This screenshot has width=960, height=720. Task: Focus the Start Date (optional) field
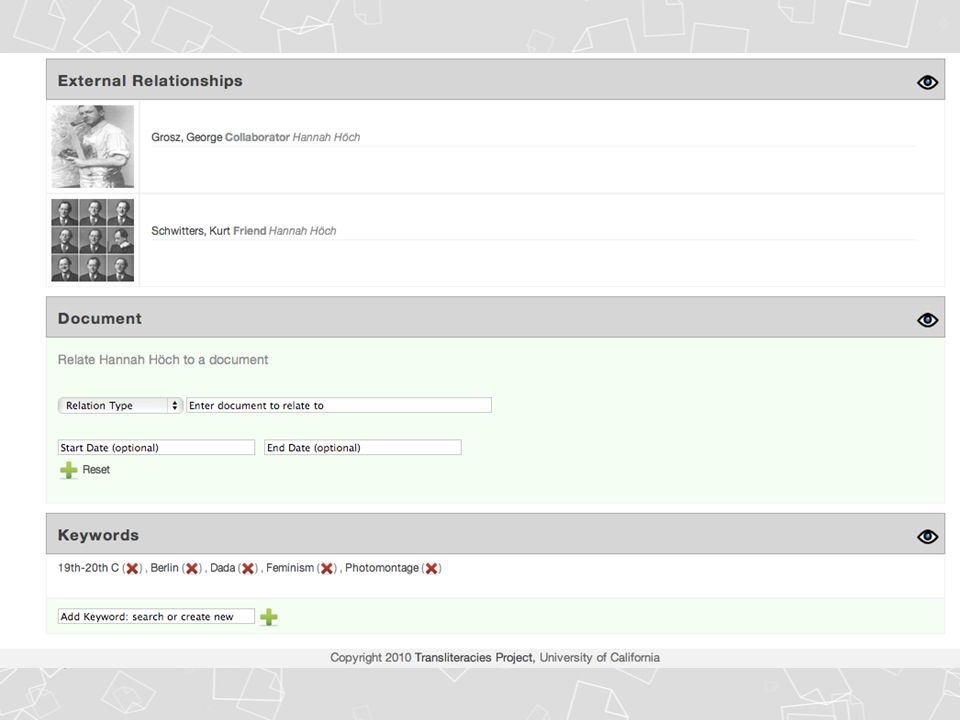point(156,448)
